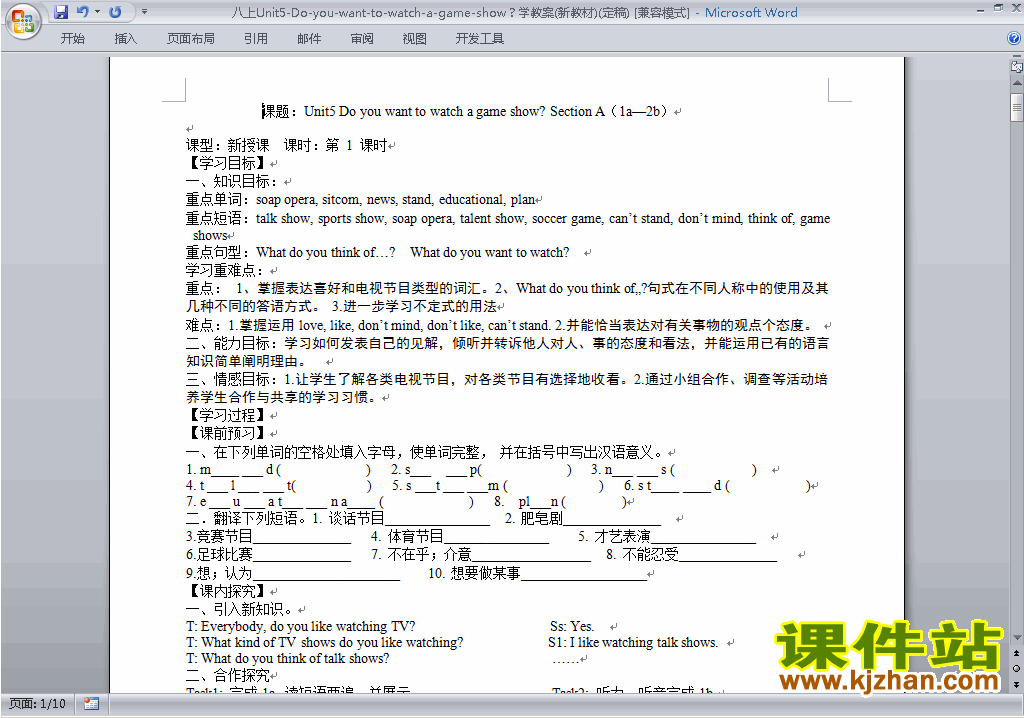Click the text '课型：新授课'

point(227,145)
